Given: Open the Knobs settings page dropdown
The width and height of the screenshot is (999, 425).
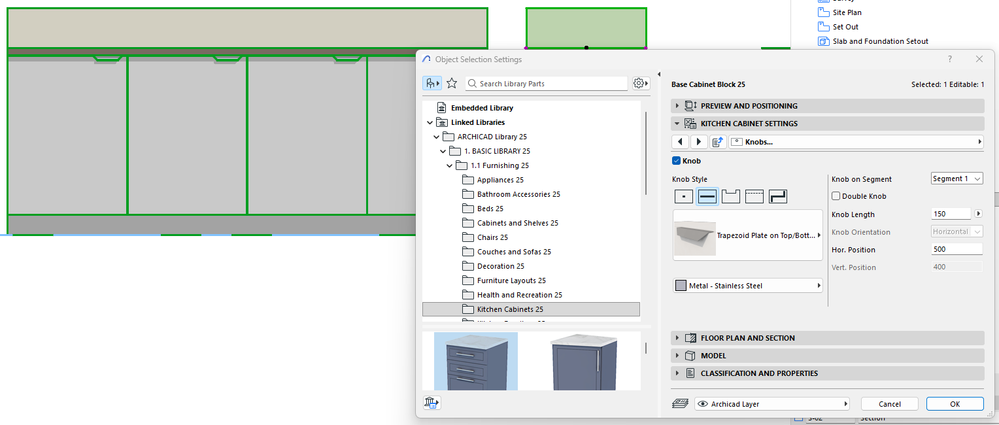Looking at the screenshot, I should pyautogui.click(x=856, y=142).
